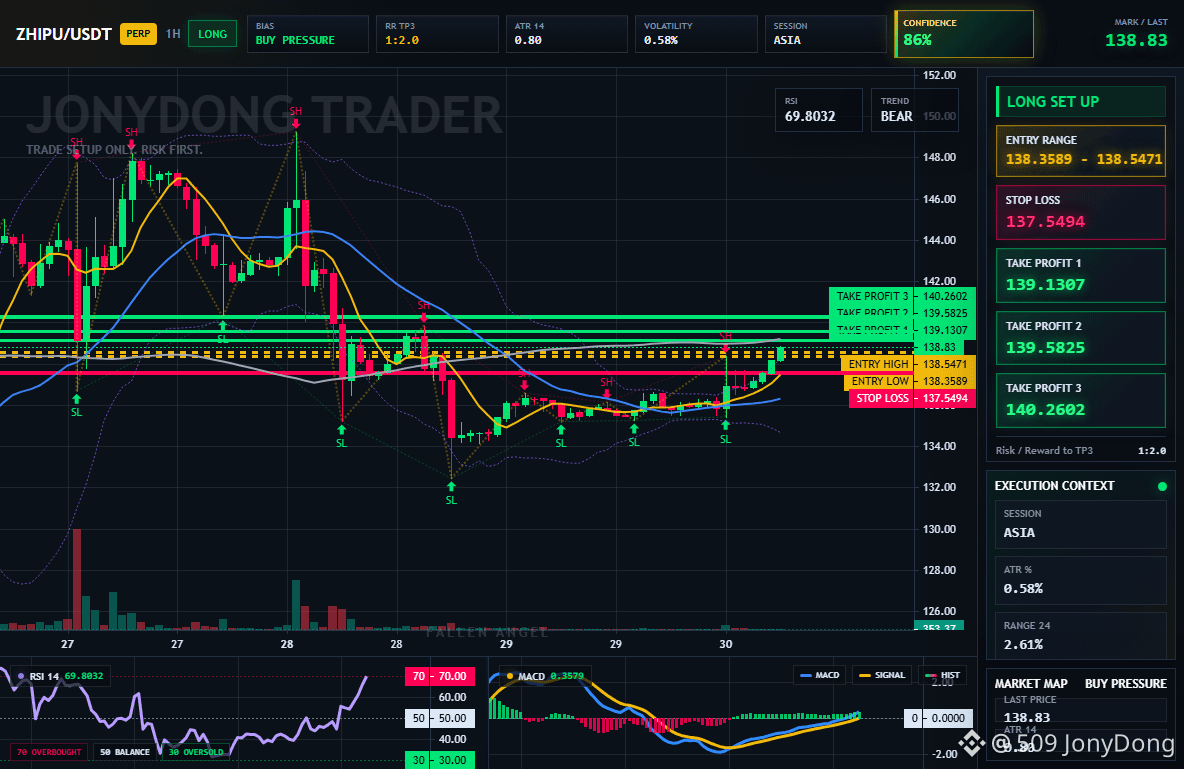Click the top bar SESSION ASIA card
Image resolution: width=1184 pixels, height=769 pixels.
[x=825, y=33]
